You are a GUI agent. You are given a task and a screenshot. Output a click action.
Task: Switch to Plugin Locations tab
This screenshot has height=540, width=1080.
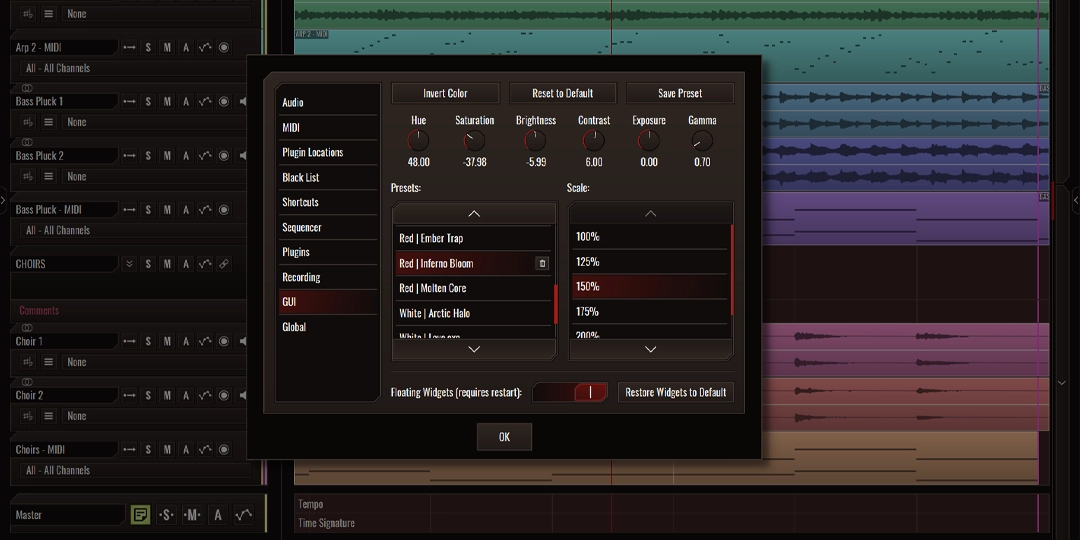pos(328,152)
